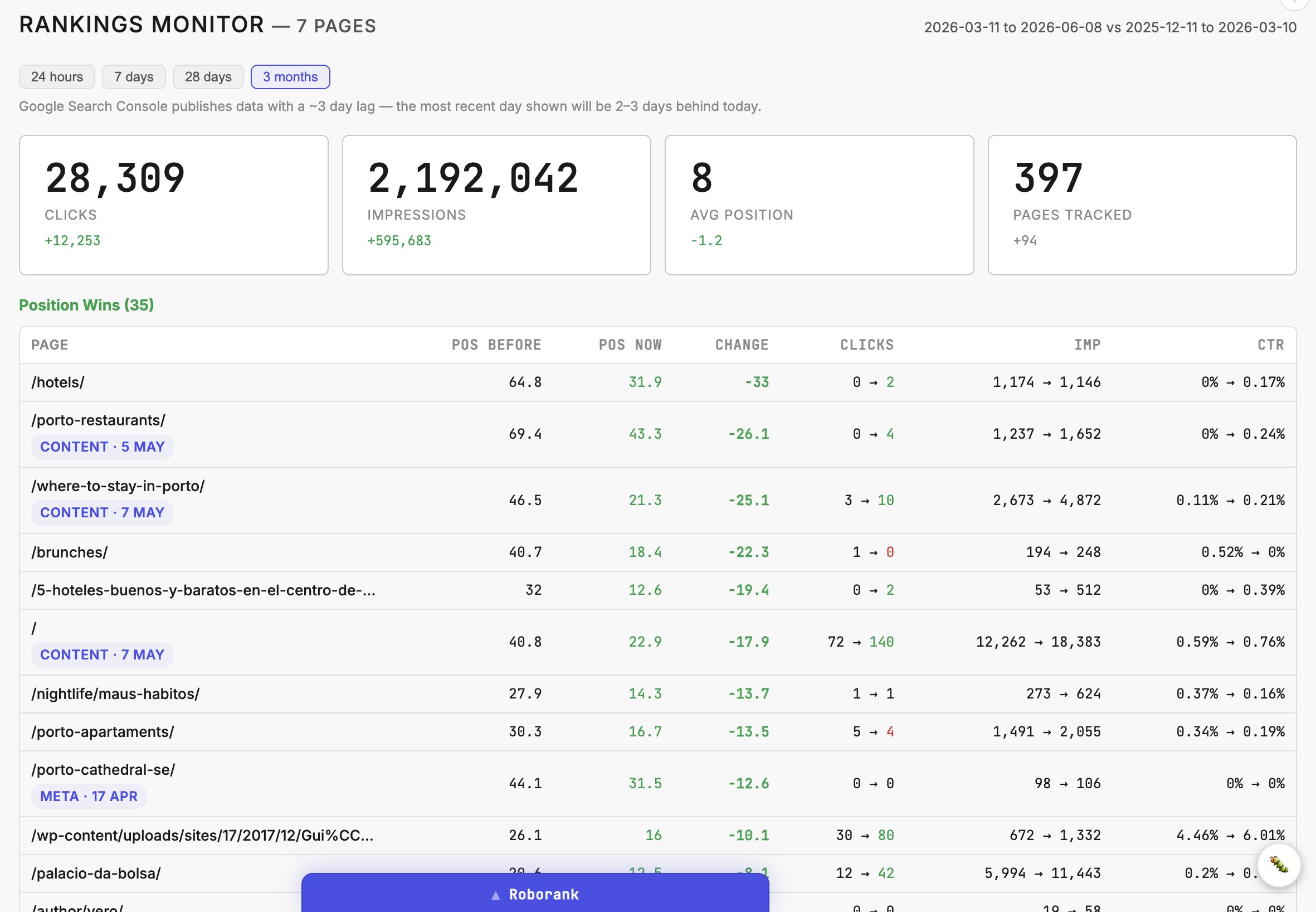The image size is (1316, 912).
Task: Open the Clicks 28,309 summary card
Action: (174, 205)
